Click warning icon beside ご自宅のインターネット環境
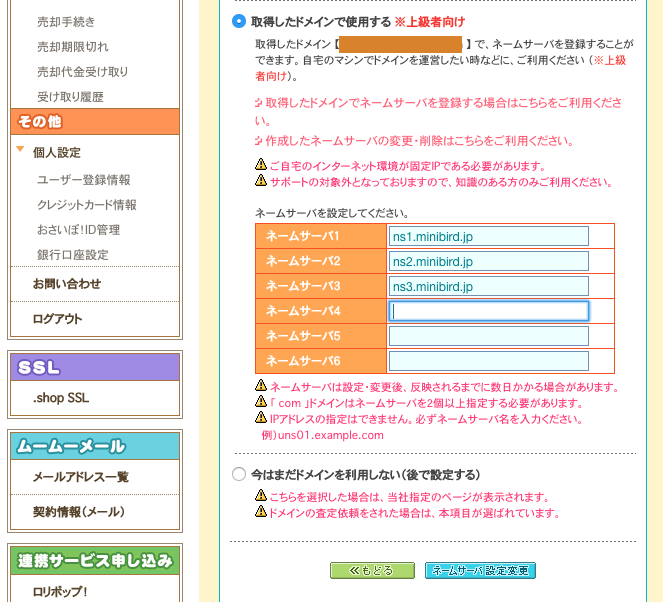Viewport: 663px width, 602px height. (261, 164)
